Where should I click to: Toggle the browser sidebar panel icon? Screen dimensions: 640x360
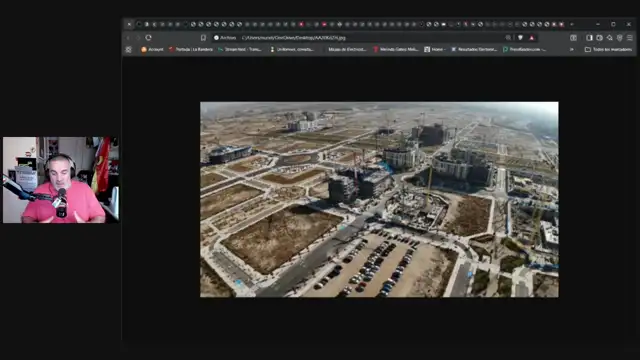[x=589, y=38]
